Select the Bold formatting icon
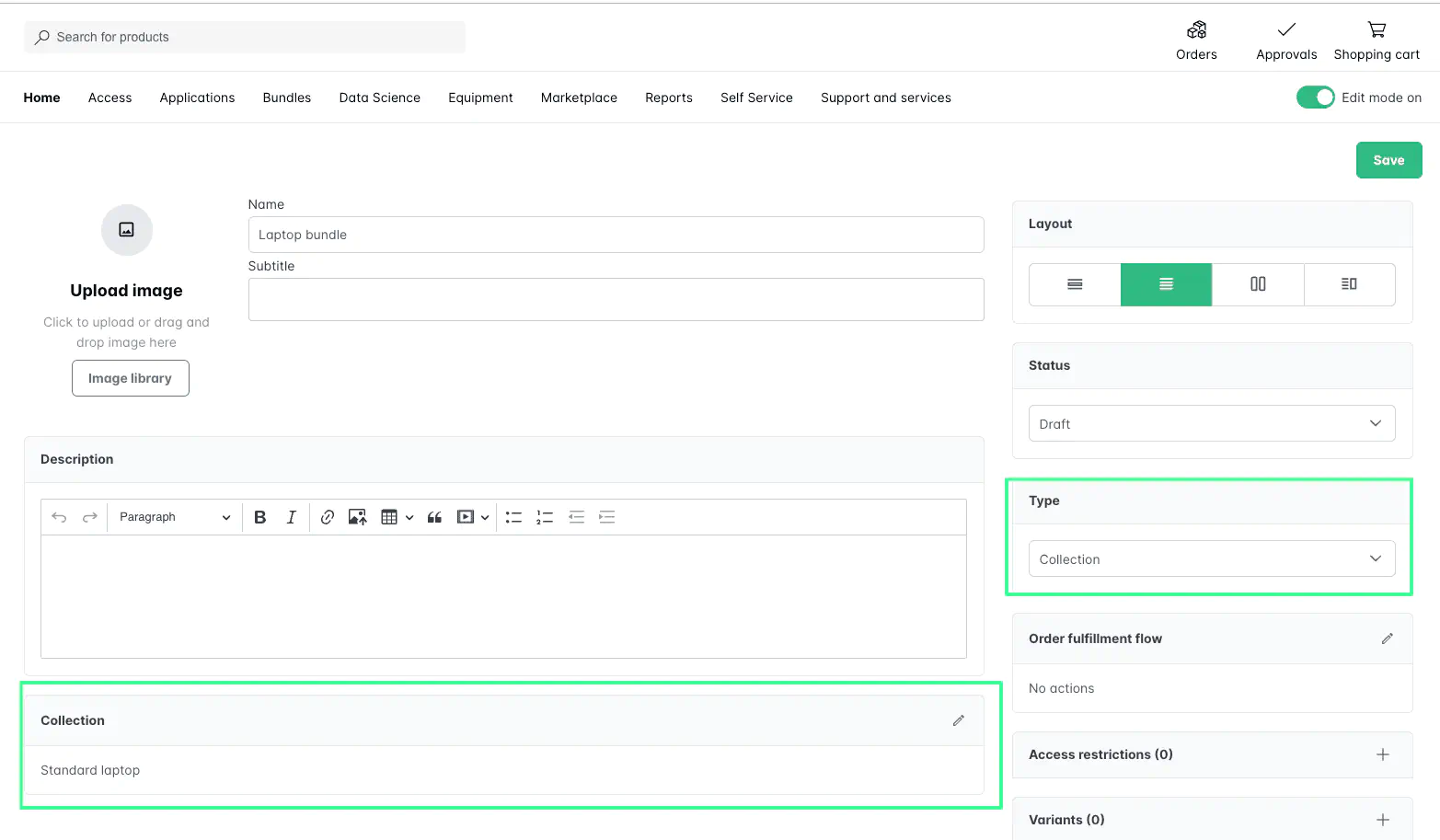 pos(259,517)
